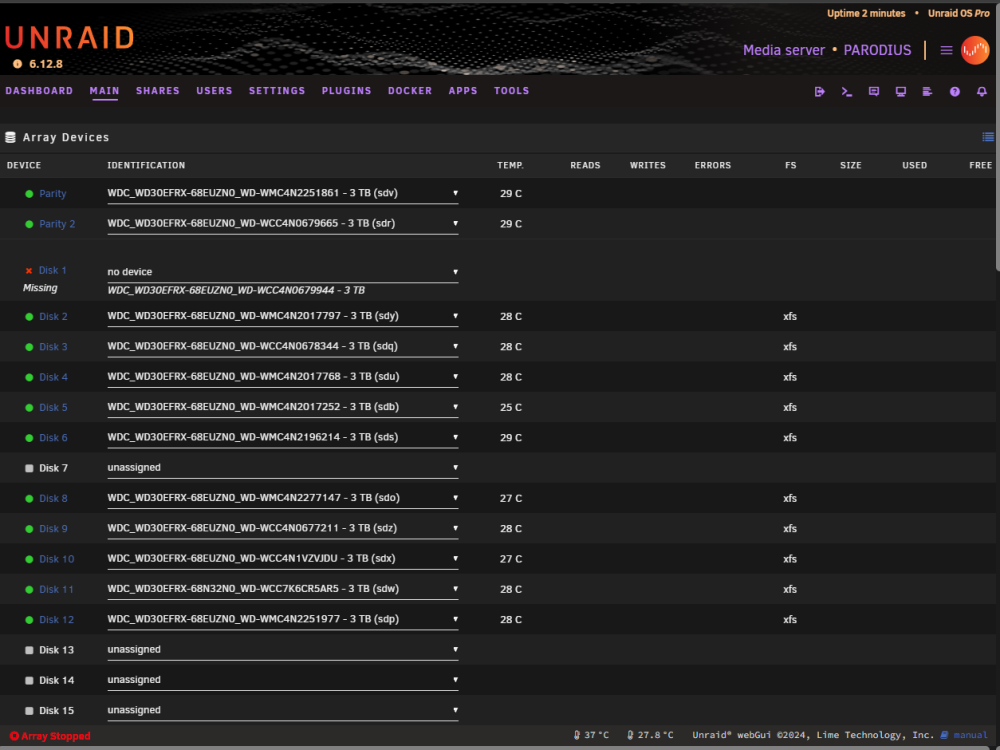This screenshot has width=1000, height=750.
Task: Open the feedback icon in the toolbar
Action: click(x=874, y=92)
